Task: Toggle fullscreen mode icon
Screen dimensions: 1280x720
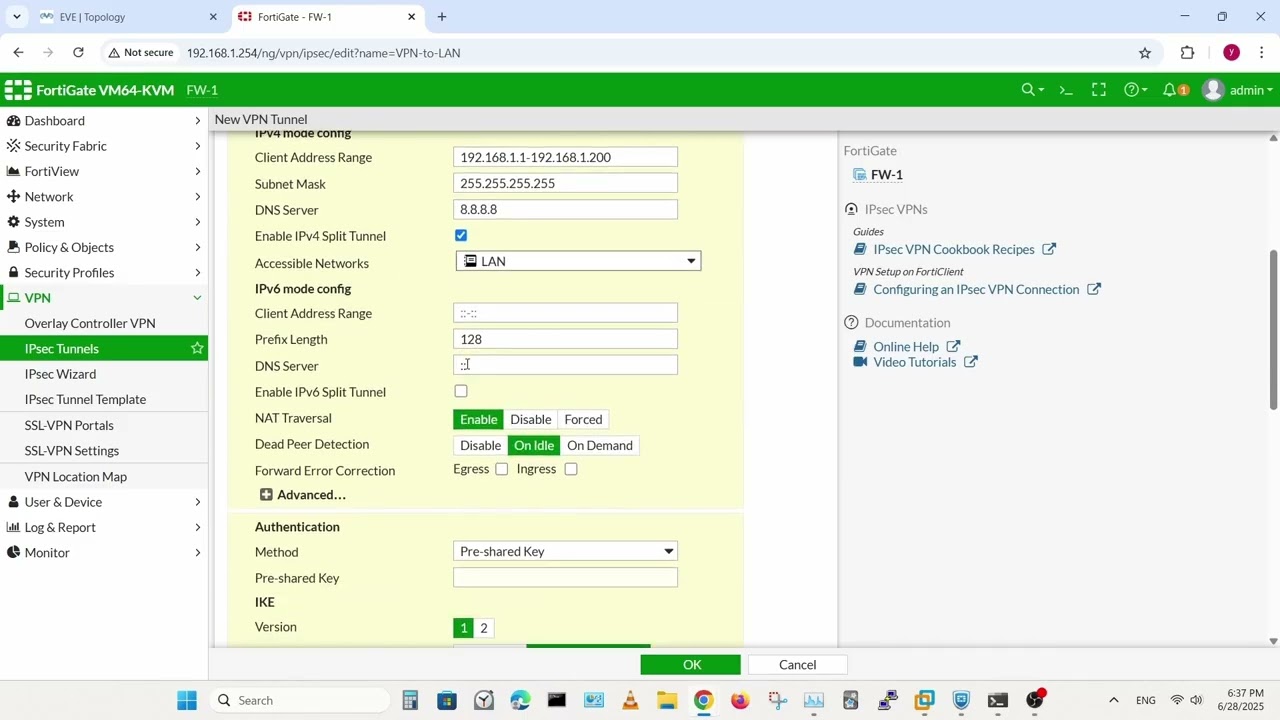Action: pos(1099,90)
